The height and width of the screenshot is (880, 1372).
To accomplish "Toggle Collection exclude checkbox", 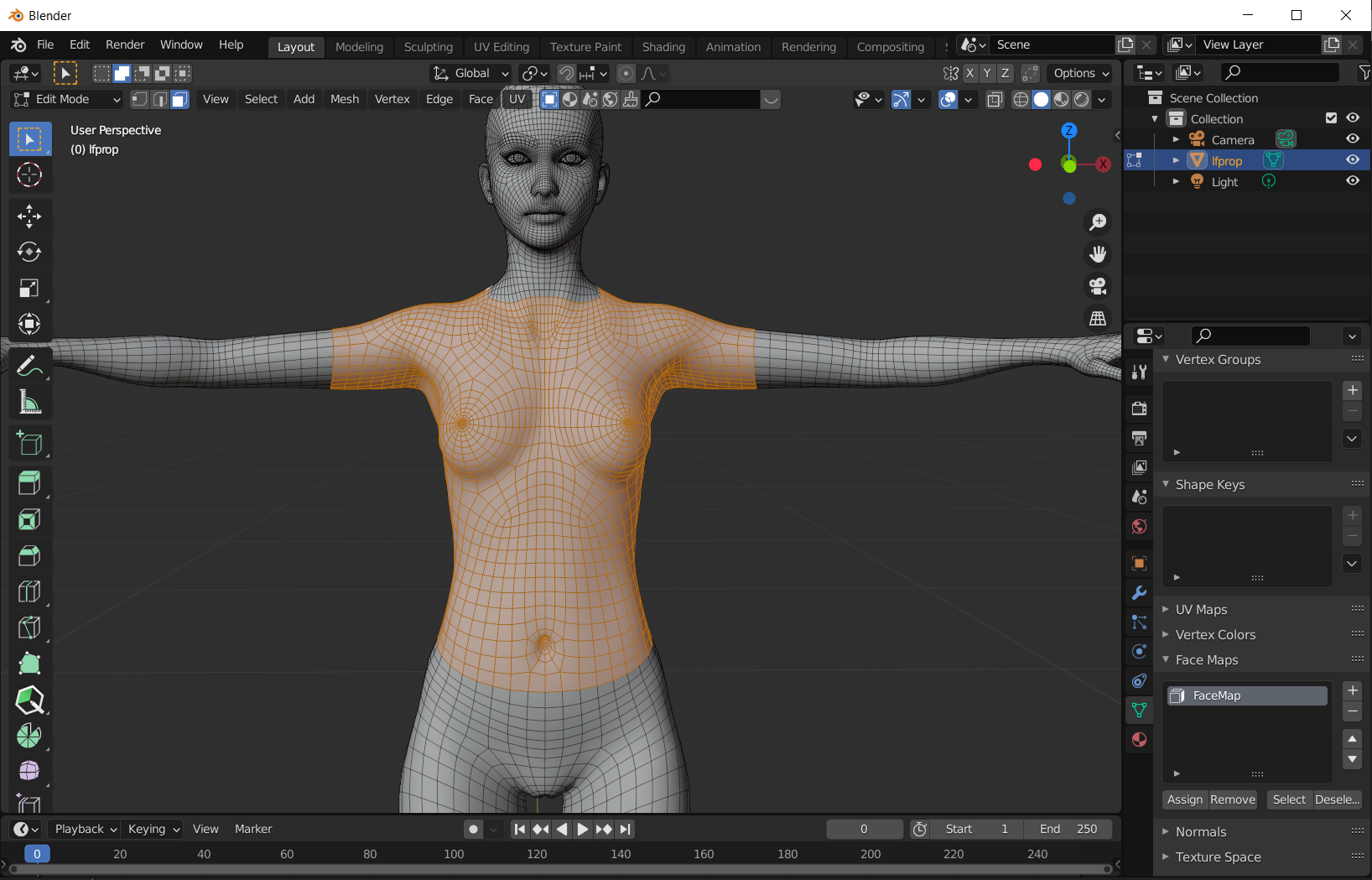I will 1331,118.
